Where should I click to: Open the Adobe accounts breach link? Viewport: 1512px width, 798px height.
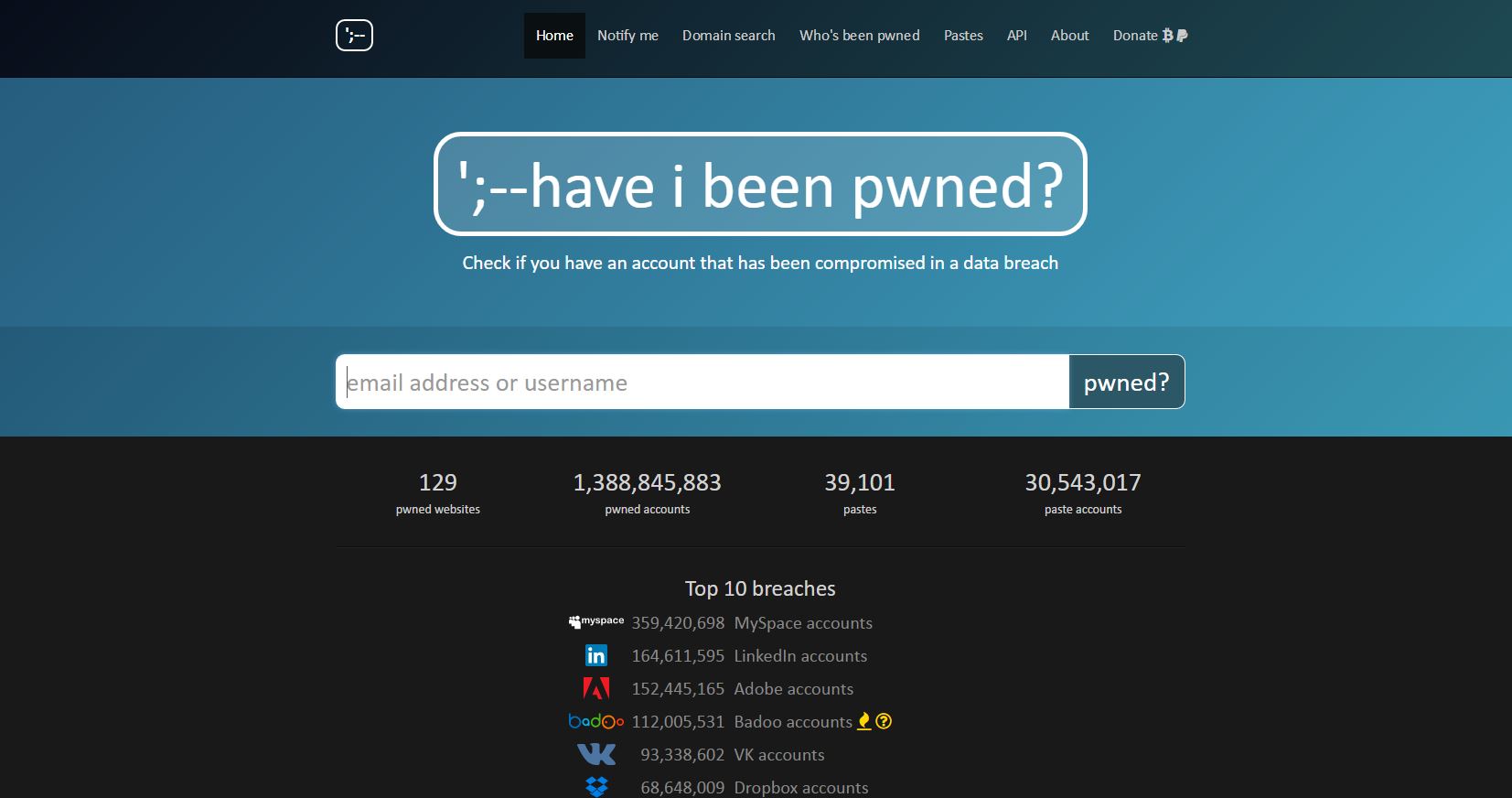point(794,689)
